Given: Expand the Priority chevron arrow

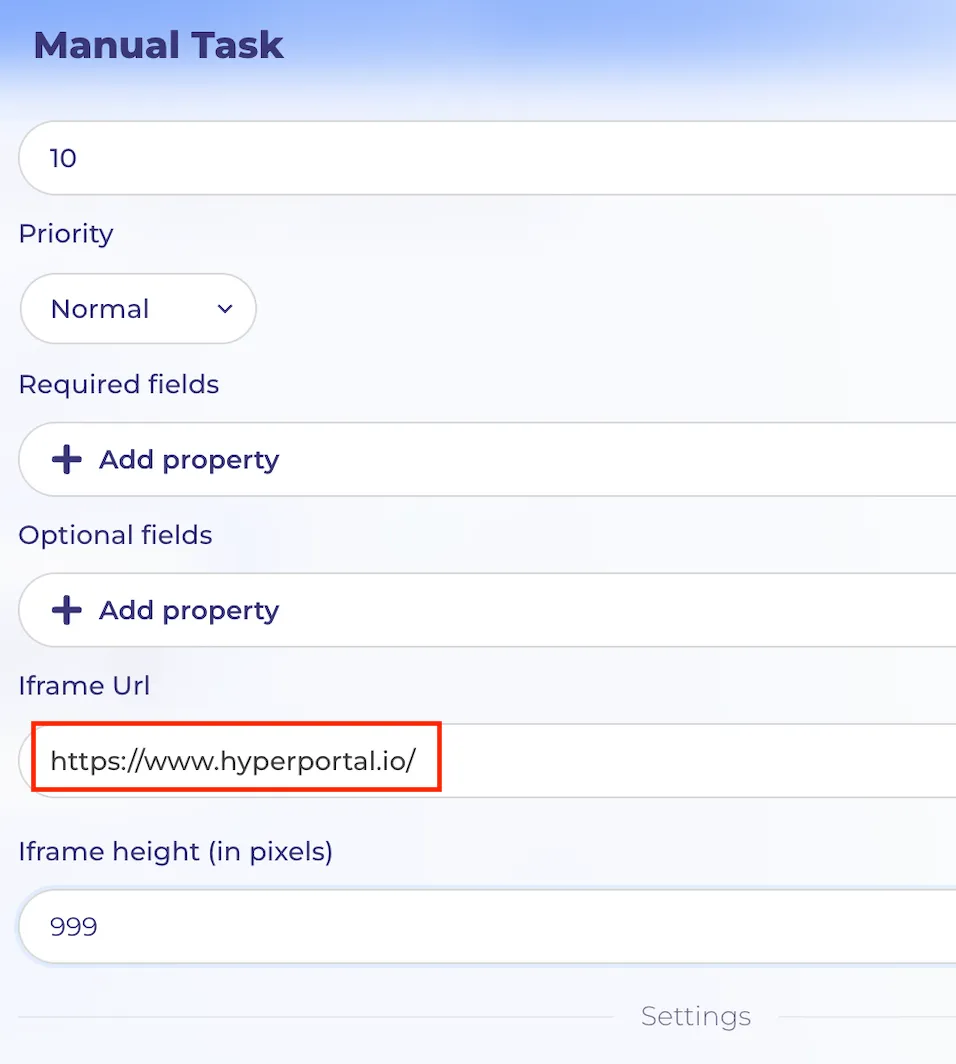Looking at the screenshot, I should click(x=225, y=309).
